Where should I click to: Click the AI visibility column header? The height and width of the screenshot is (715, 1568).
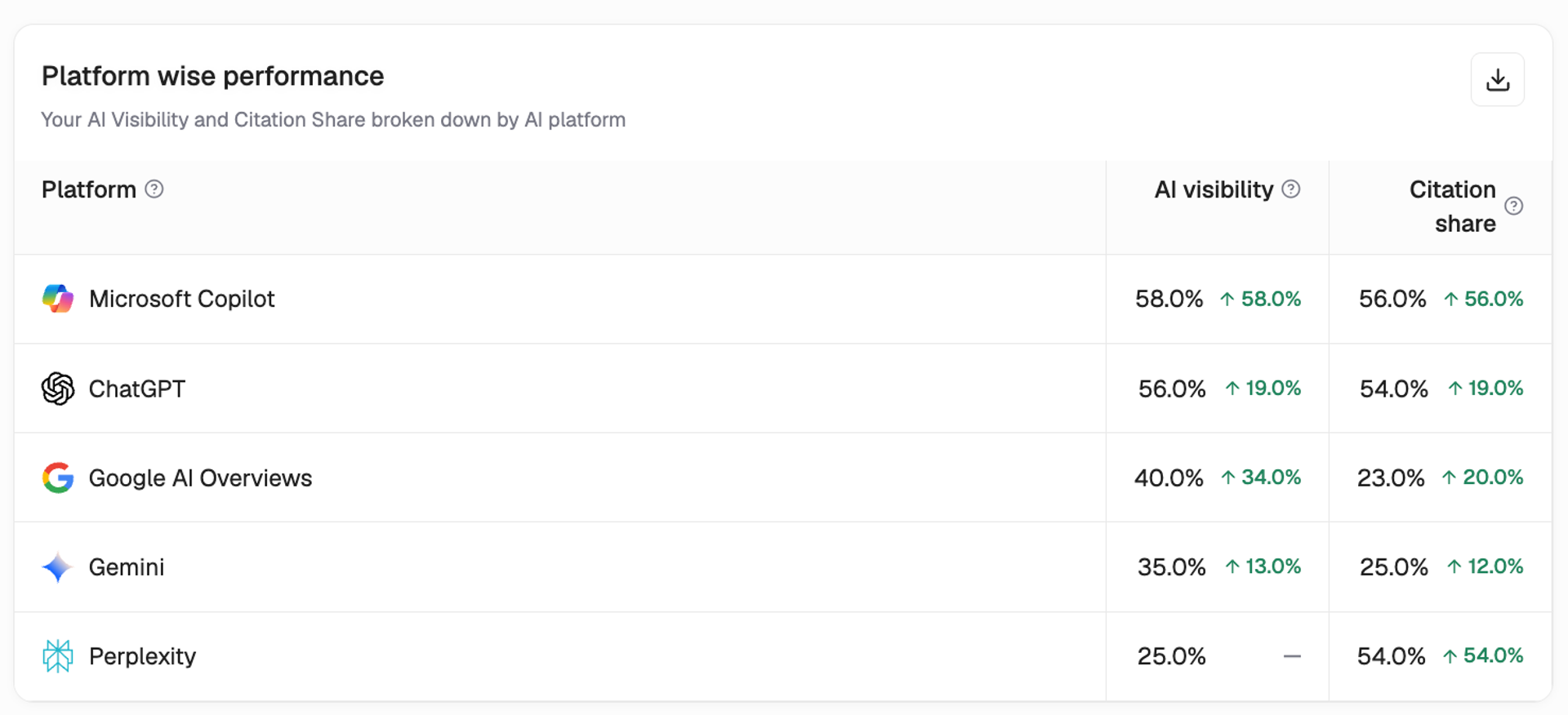pyautogui.click(x=1214, y=189)
